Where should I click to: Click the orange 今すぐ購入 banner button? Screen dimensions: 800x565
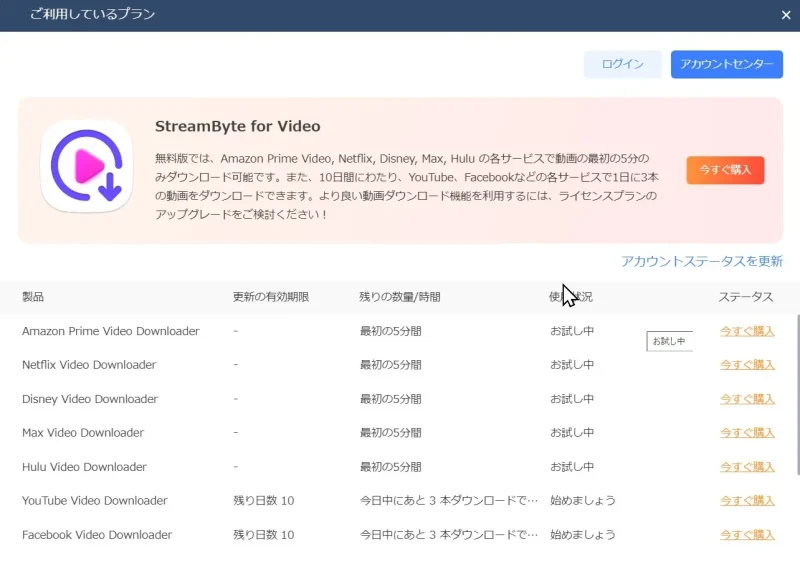coord(725,170)
